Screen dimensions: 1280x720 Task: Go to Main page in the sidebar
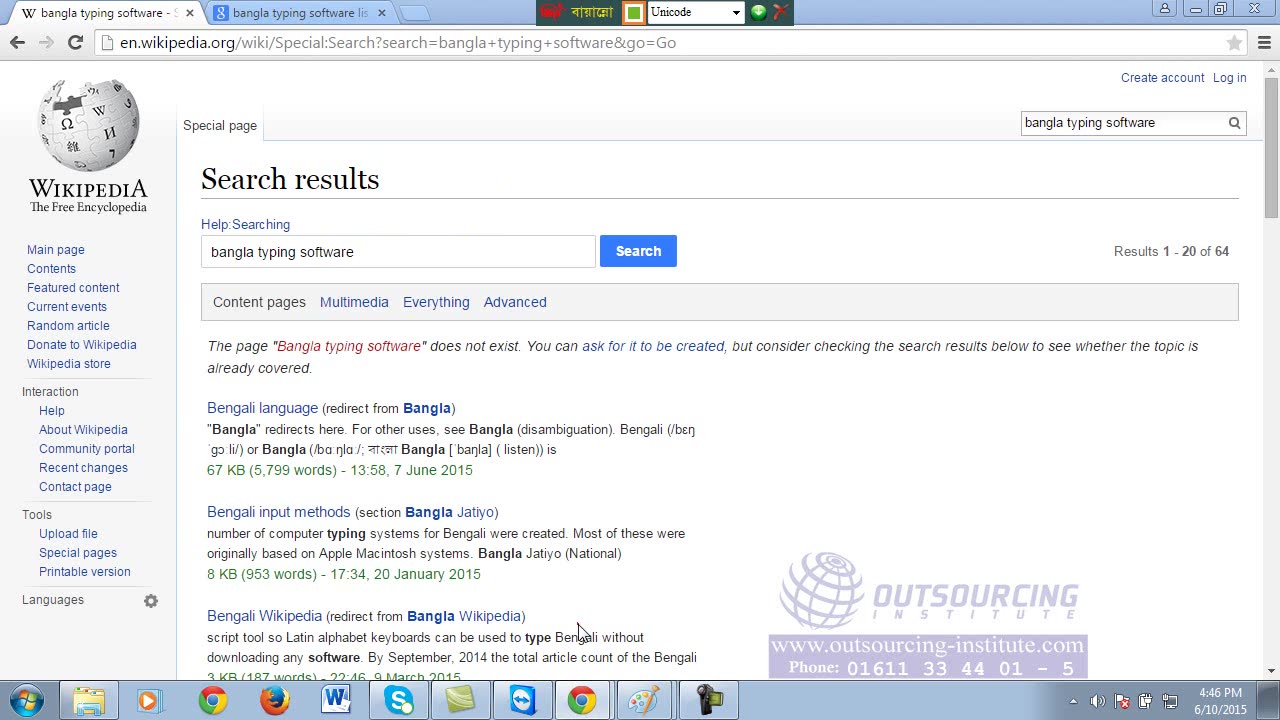pos(56,250)
